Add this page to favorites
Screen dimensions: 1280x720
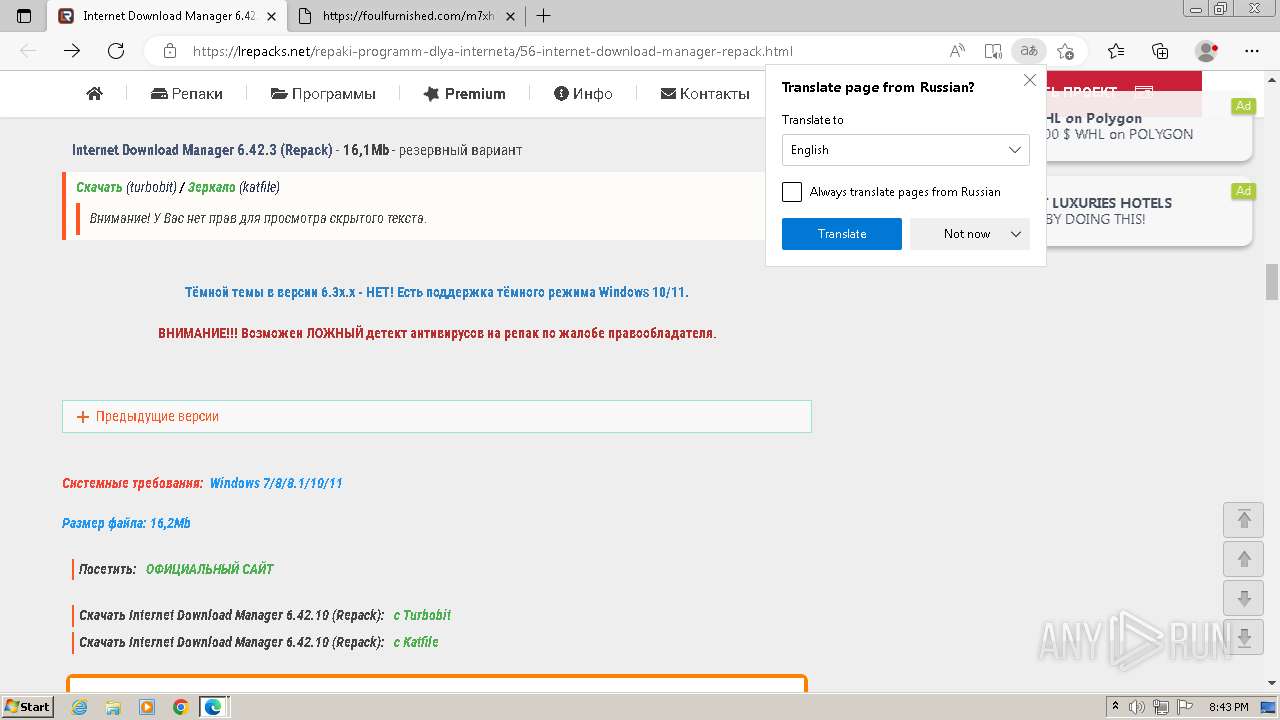1065,51
